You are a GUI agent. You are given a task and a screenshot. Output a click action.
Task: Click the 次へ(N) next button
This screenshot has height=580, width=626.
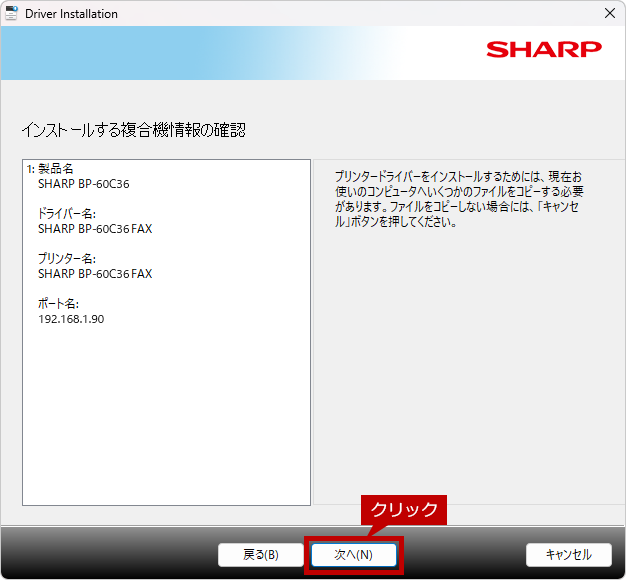point(354,554)
